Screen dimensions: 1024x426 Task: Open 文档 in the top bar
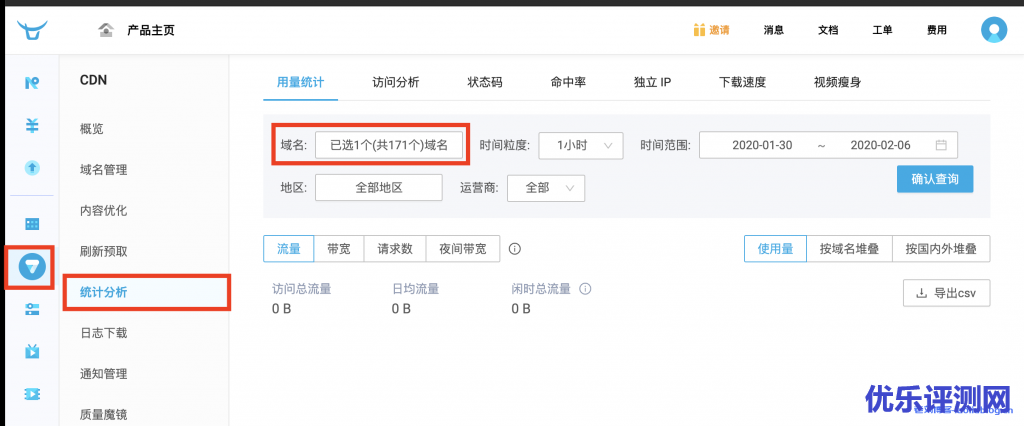(x=828, y=30)
